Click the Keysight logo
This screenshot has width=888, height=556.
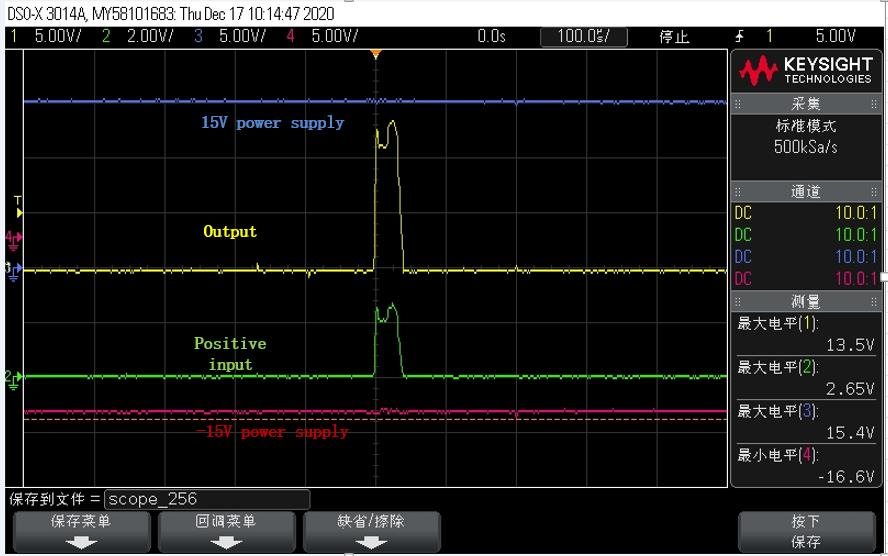pyautogui.click(x=805, y=71)
